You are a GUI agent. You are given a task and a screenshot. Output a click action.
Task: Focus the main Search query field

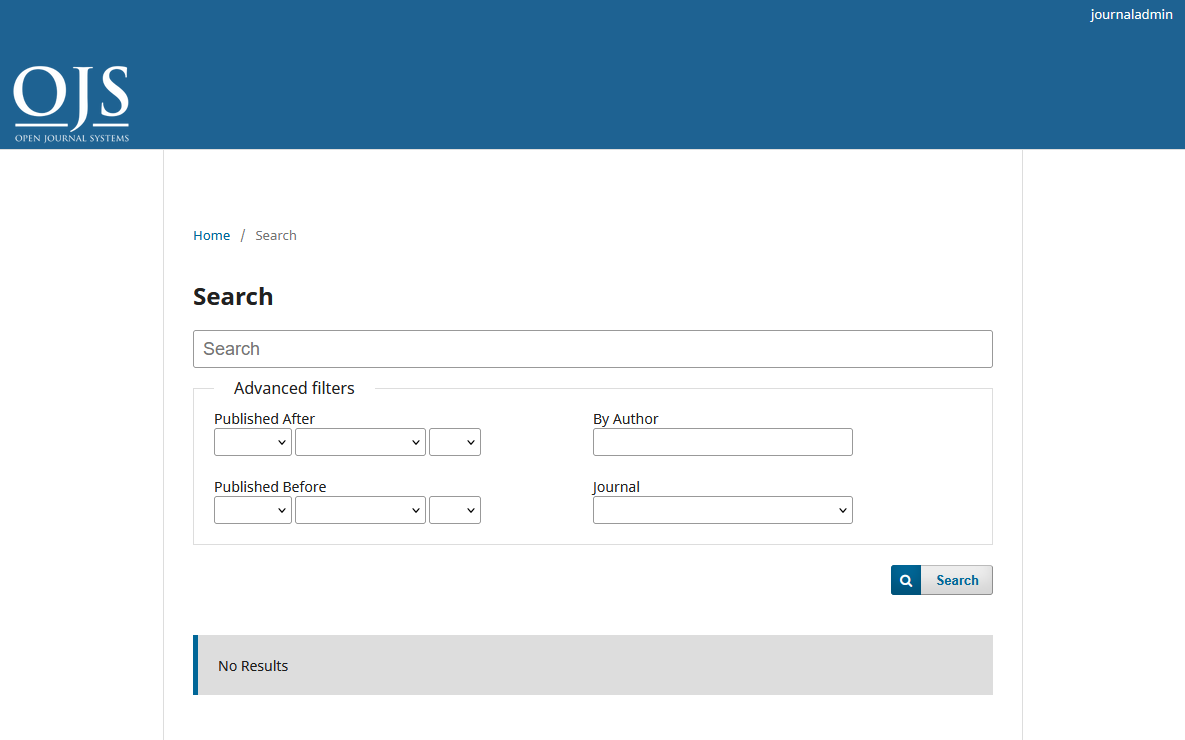click(592, 349)
